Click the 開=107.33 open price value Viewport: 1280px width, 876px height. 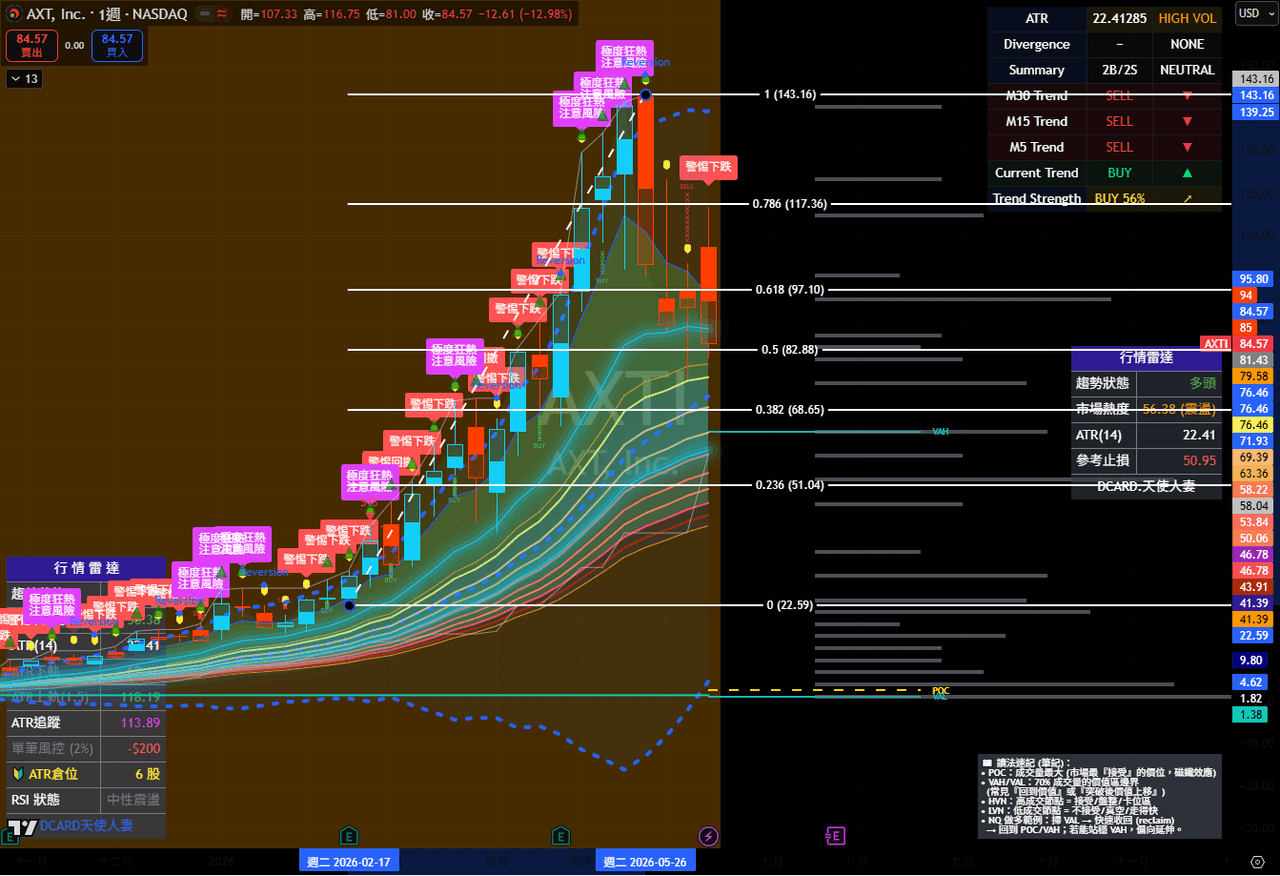[270, 15]
